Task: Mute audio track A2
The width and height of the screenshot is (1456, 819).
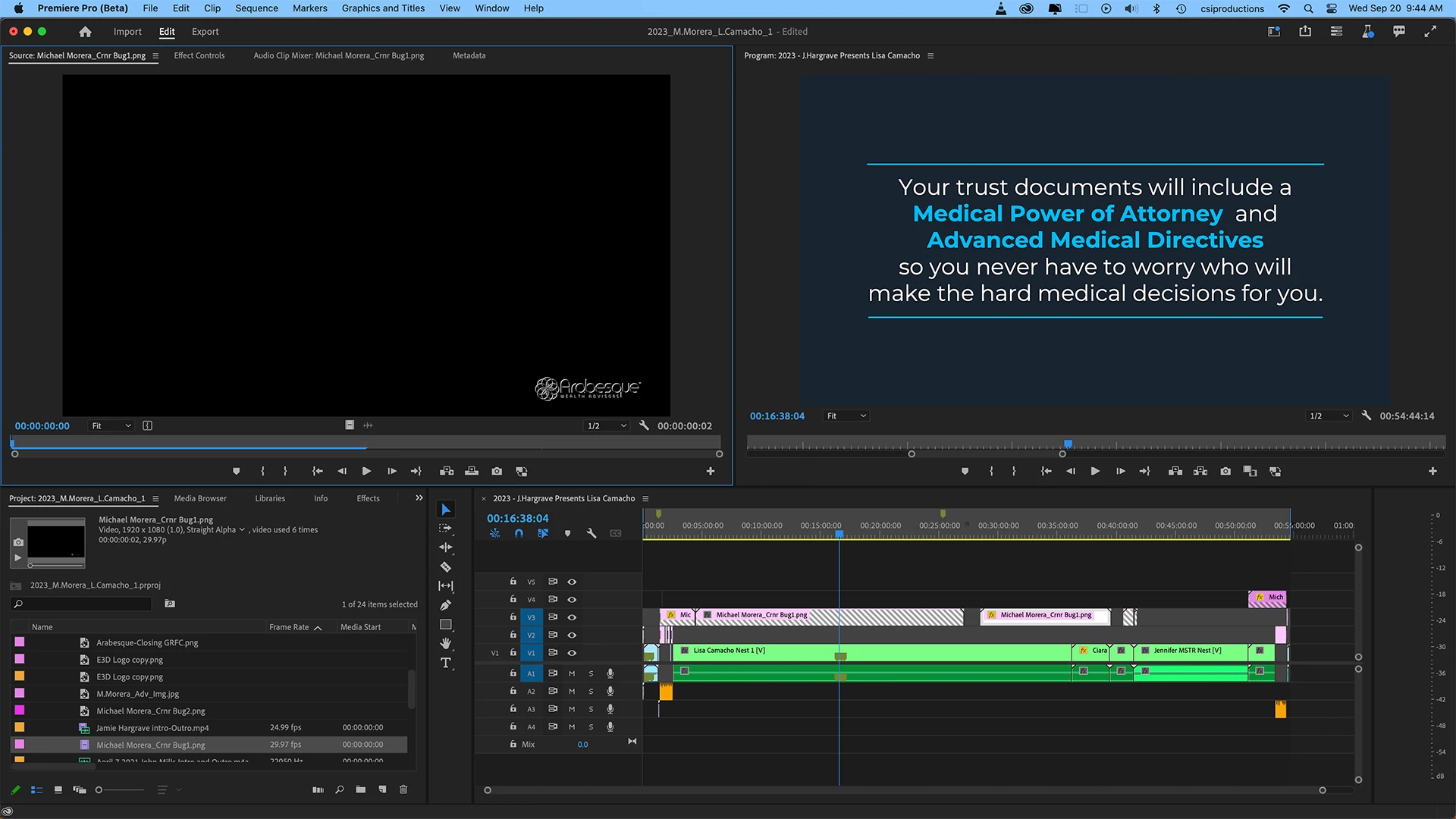Action: (572, 691)
